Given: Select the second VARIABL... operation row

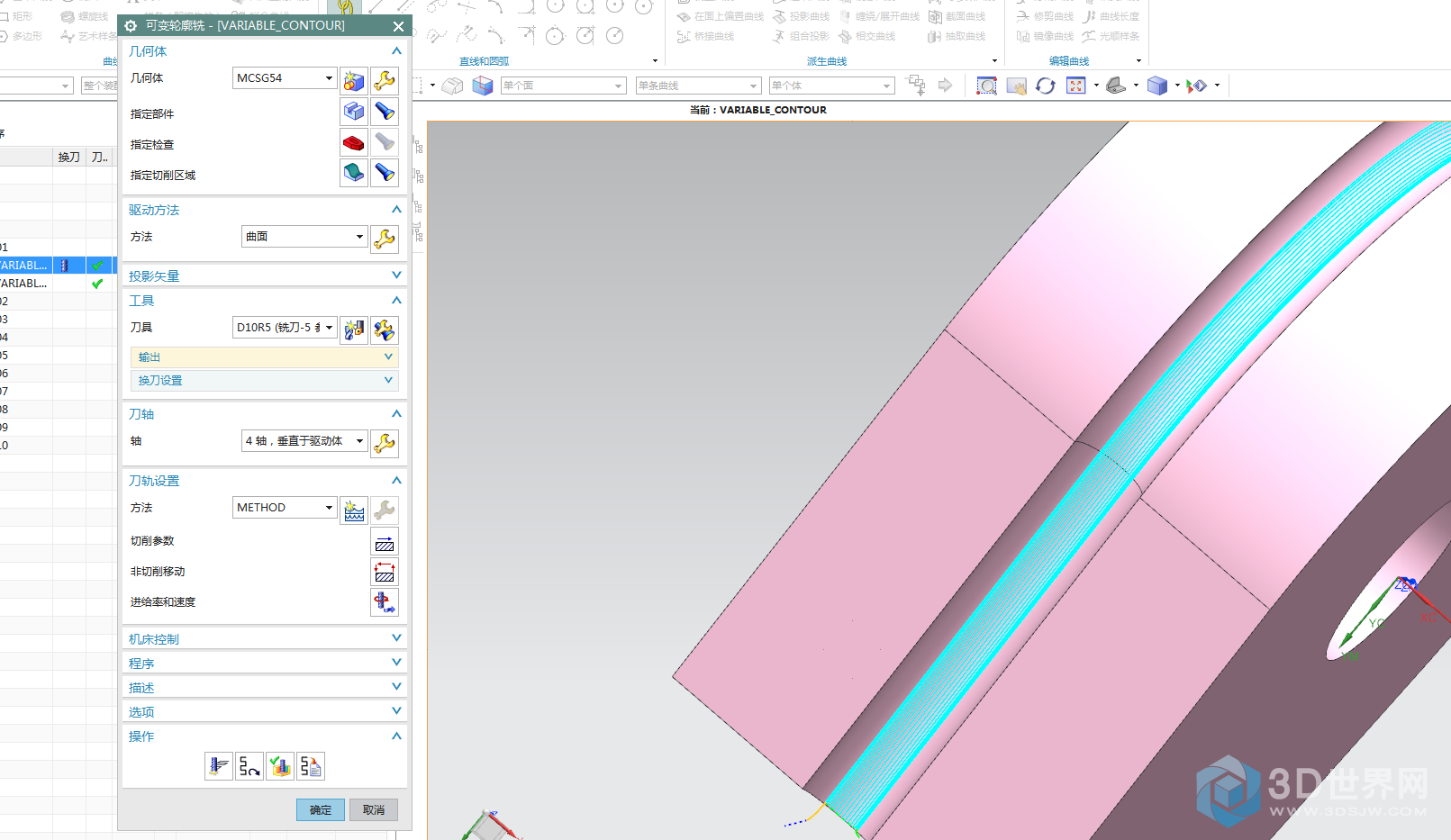Looking at the screenshot, I should coord(58,284).
